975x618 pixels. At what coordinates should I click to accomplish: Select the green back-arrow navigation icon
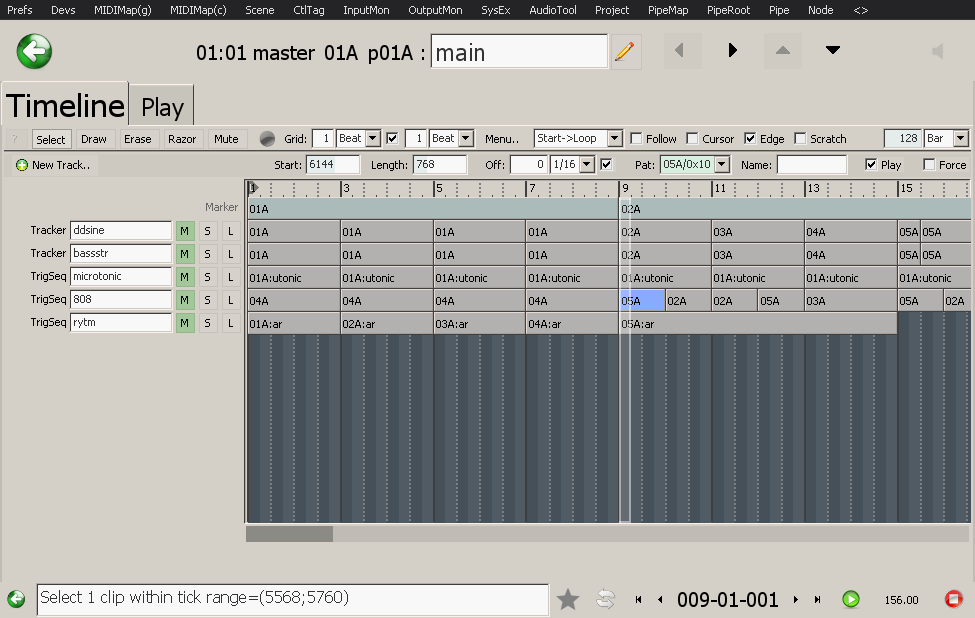pos(33,51)
